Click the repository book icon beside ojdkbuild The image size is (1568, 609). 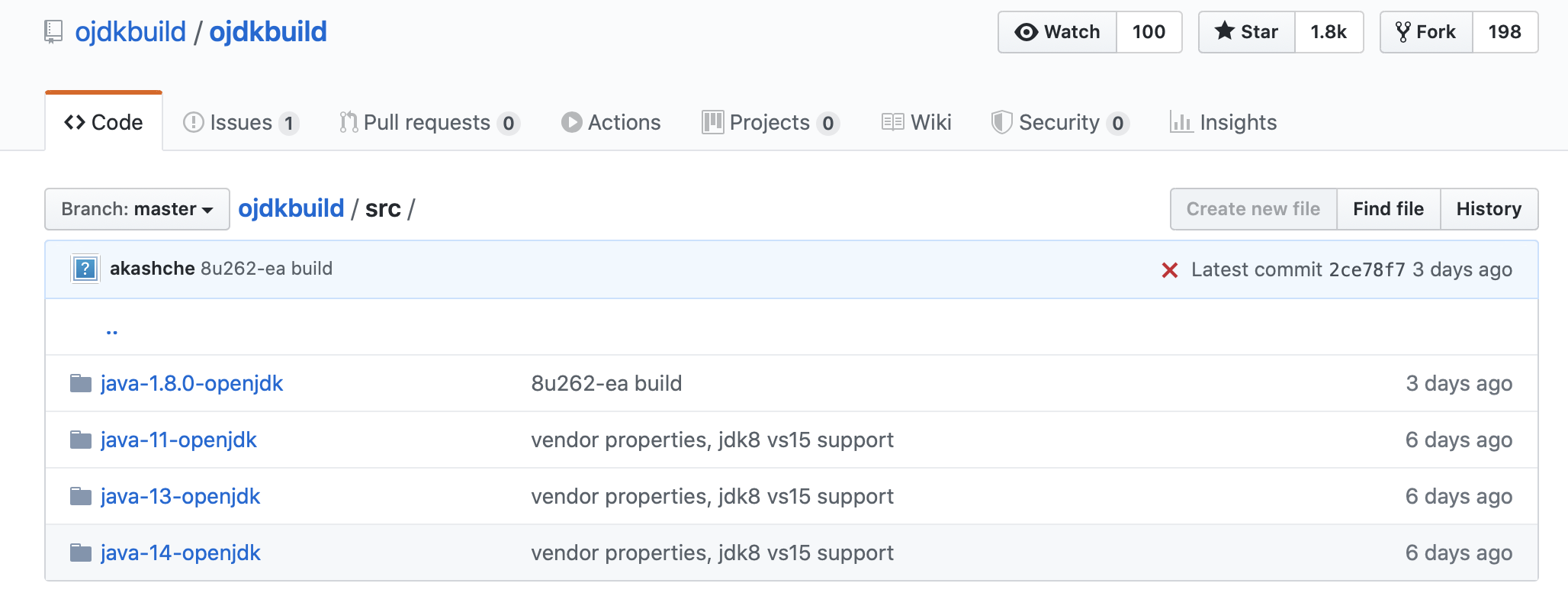coord(53,32)
